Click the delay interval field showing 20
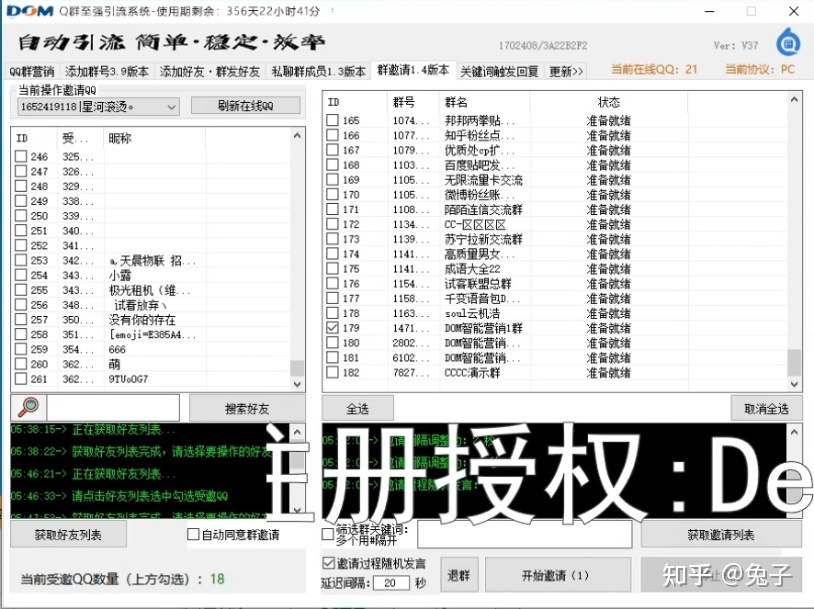814x609 pixels. pyautogui.click(x=390, y=583)
